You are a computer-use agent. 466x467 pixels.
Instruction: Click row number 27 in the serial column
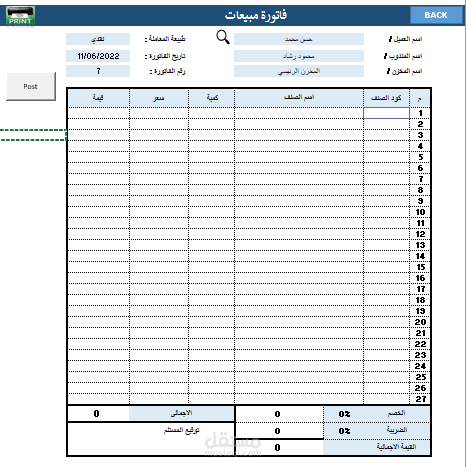420,399
